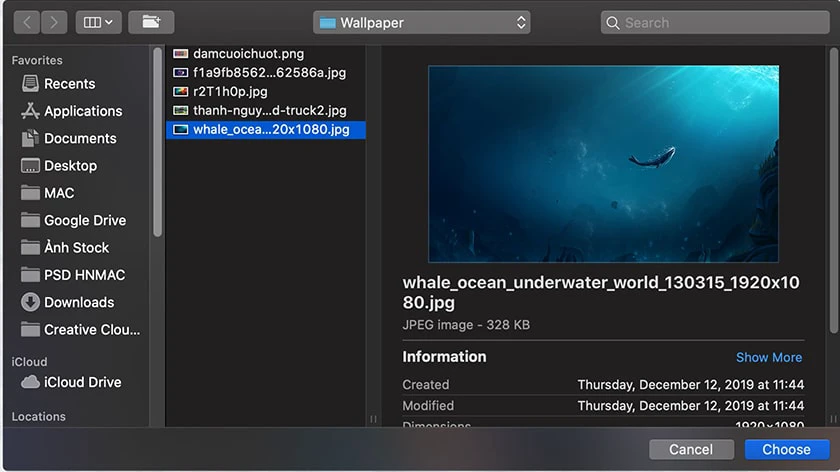Go forward with the right arrow button
This screenshot has width=840, height=472.
pos(54,23)
